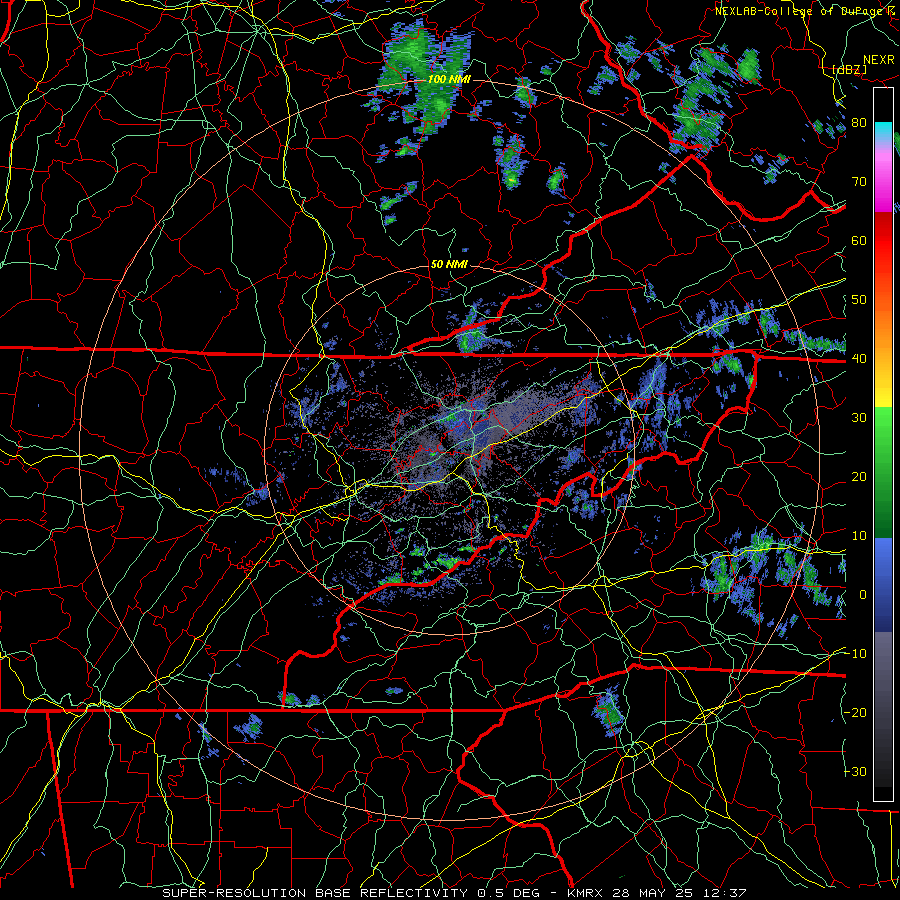
Task: Click the 10 value on dBZ scale
Action: pos(859,536)
